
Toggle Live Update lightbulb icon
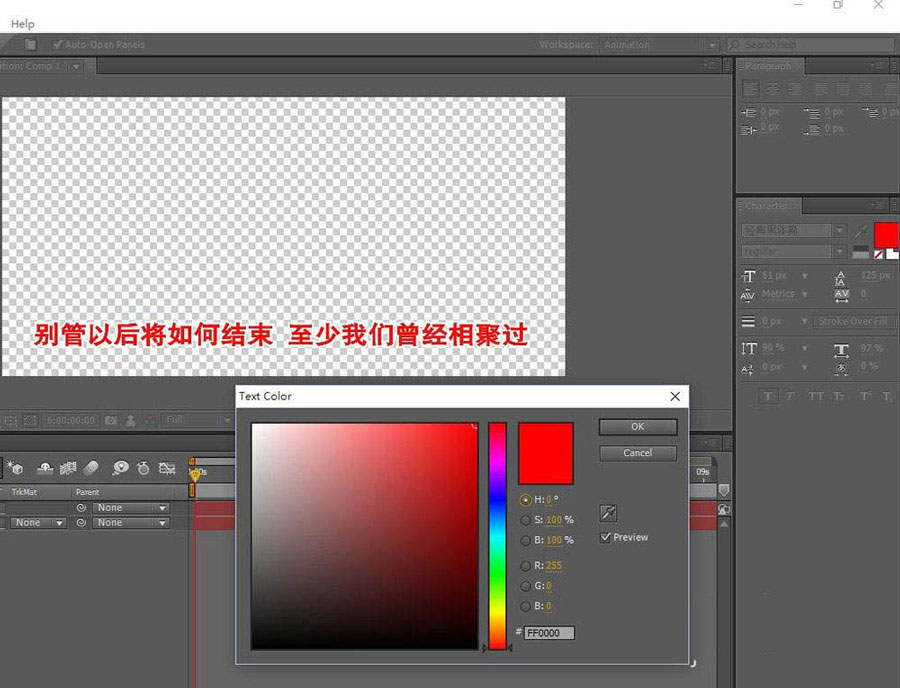click(122, 467)
